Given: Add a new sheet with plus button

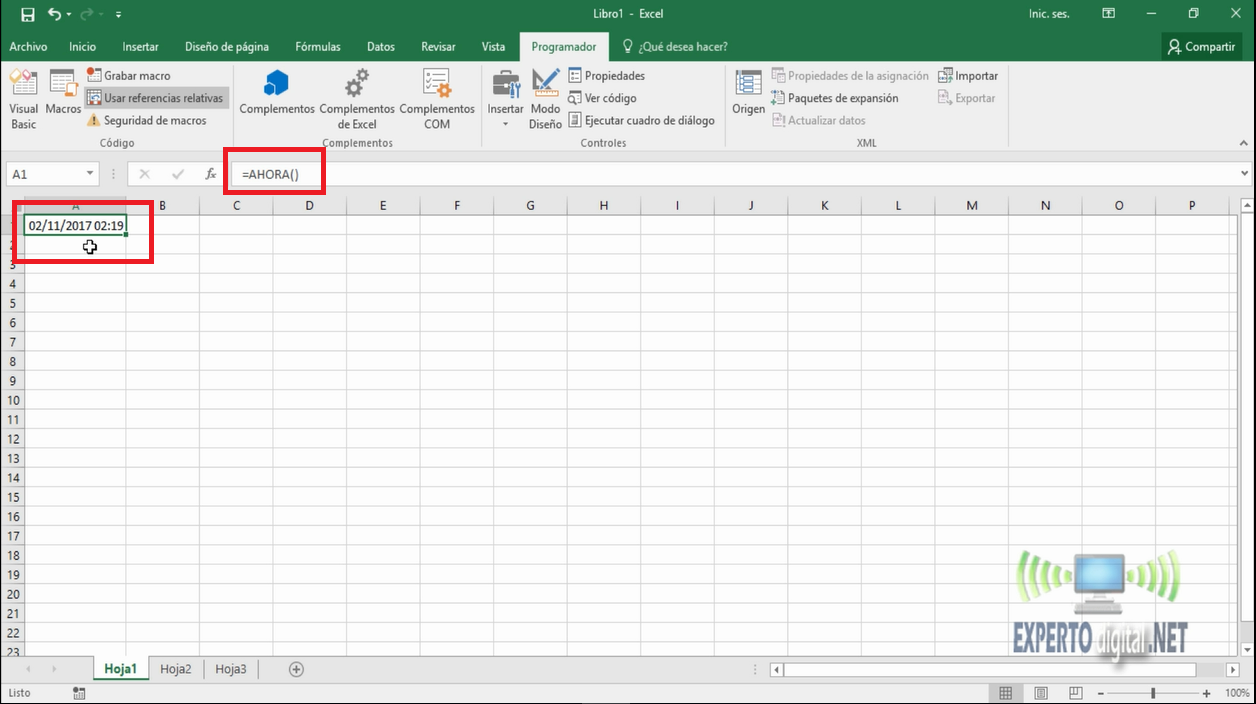Looking at the screenshot, I should pyautogui.click(x=296, y=669).
